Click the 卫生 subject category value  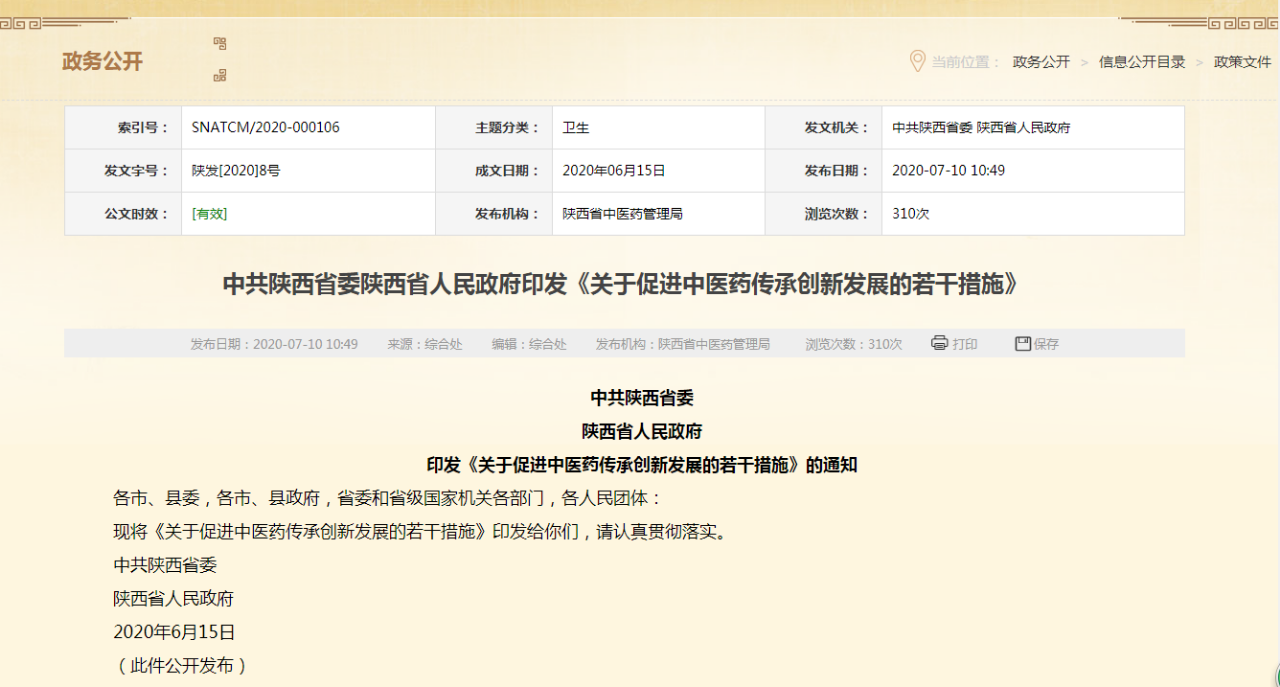click(x=576, y=128)
